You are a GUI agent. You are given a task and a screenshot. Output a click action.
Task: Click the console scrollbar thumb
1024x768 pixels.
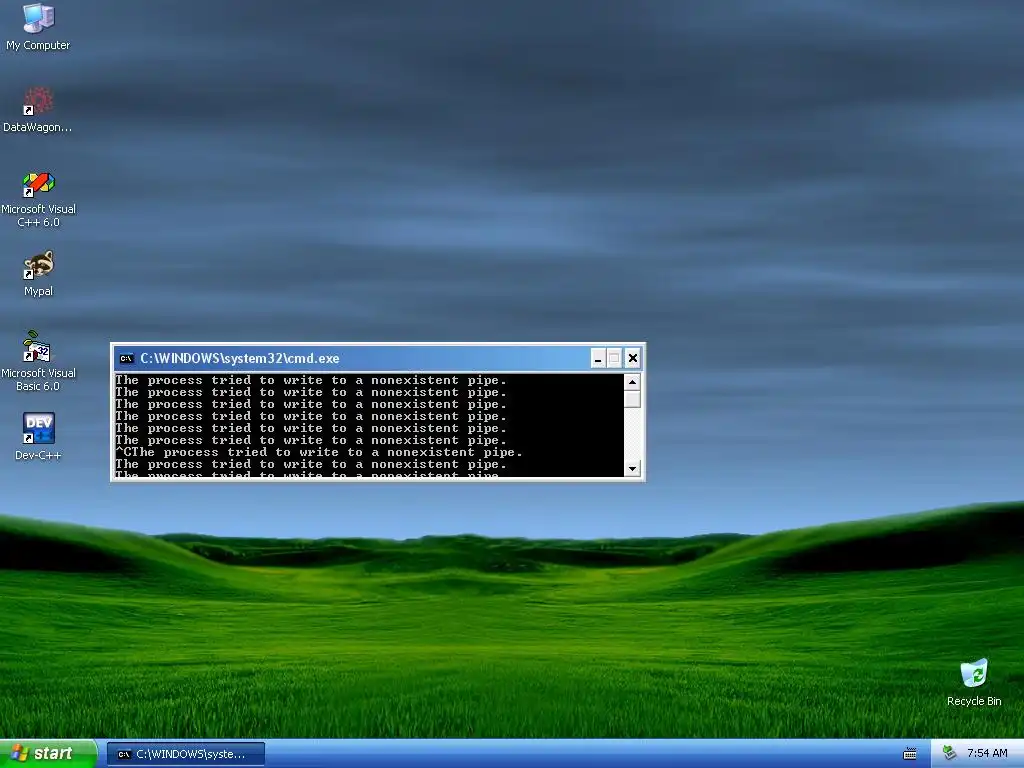tap(632, 398)
